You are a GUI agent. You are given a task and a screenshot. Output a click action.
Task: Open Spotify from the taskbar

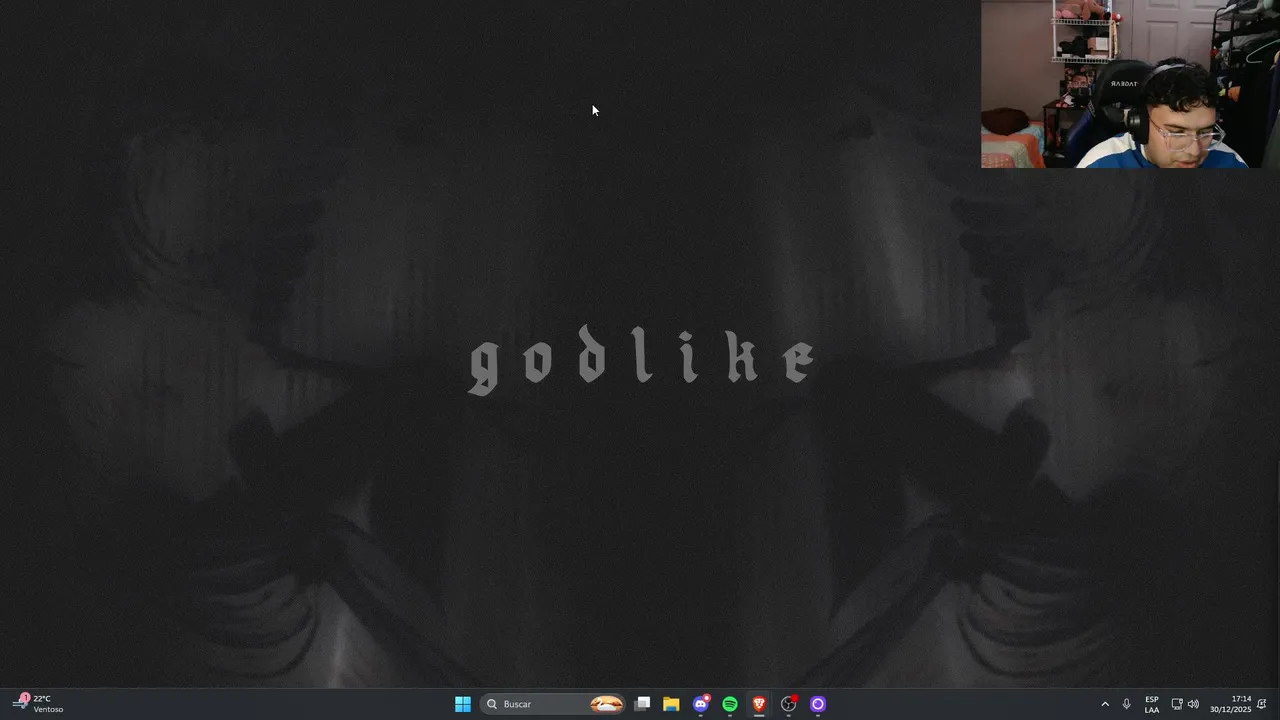point(730,704)
